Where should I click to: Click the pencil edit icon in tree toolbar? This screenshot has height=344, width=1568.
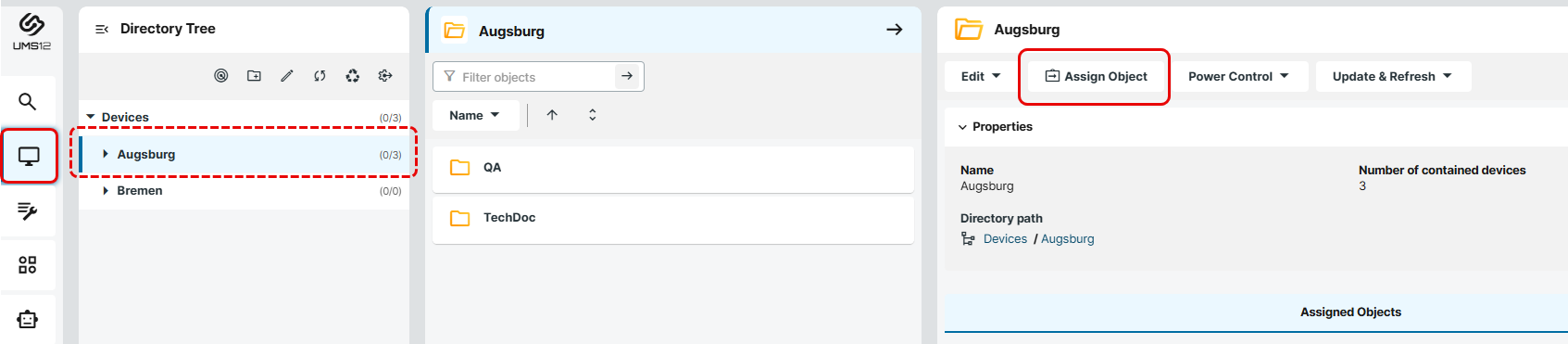(287, 76)
